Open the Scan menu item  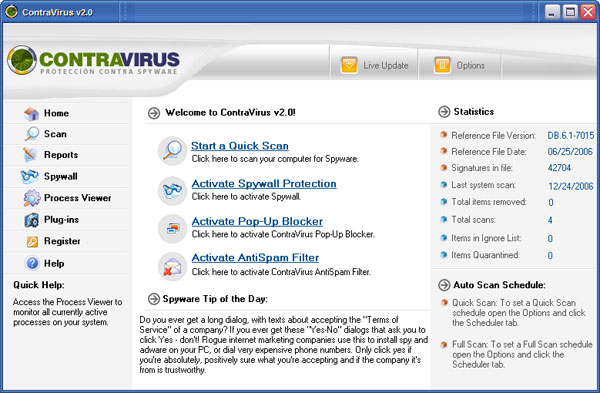(x=55, y=134)
